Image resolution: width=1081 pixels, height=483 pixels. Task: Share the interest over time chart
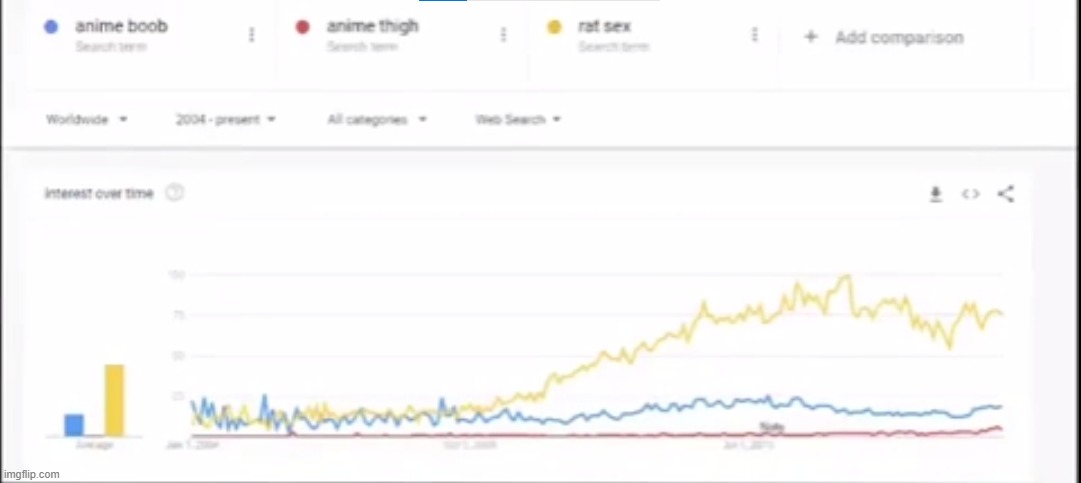coord(1006,194)
